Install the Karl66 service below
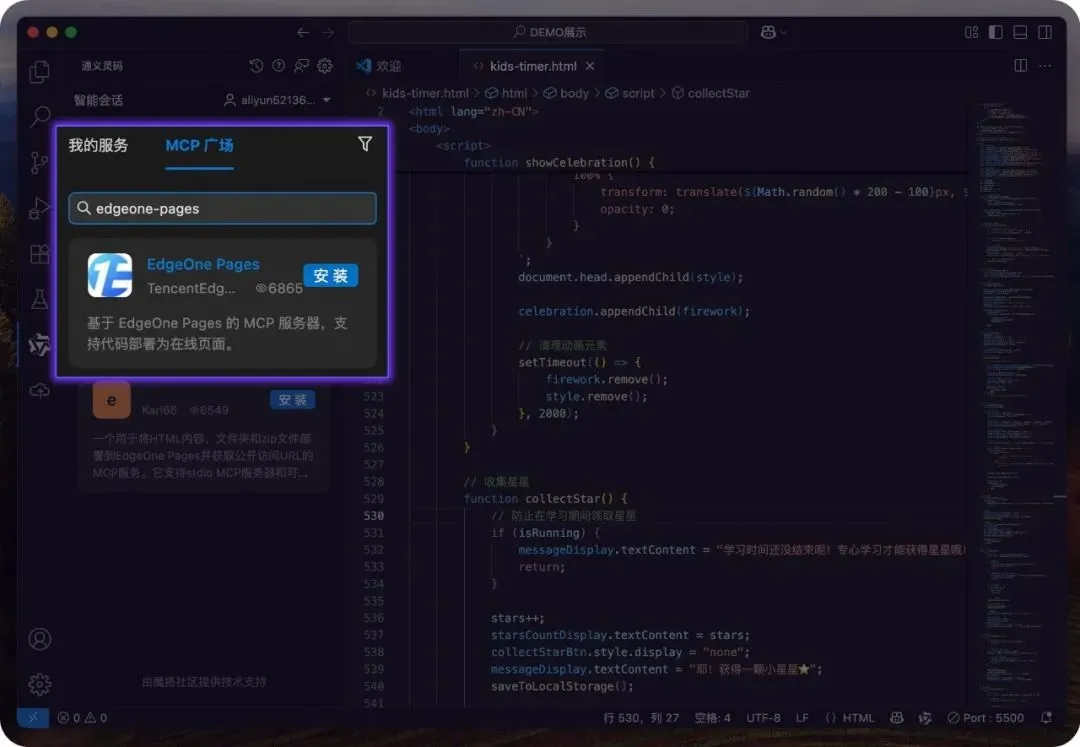This screenshot has width=1080, height=747. point(293,400)
